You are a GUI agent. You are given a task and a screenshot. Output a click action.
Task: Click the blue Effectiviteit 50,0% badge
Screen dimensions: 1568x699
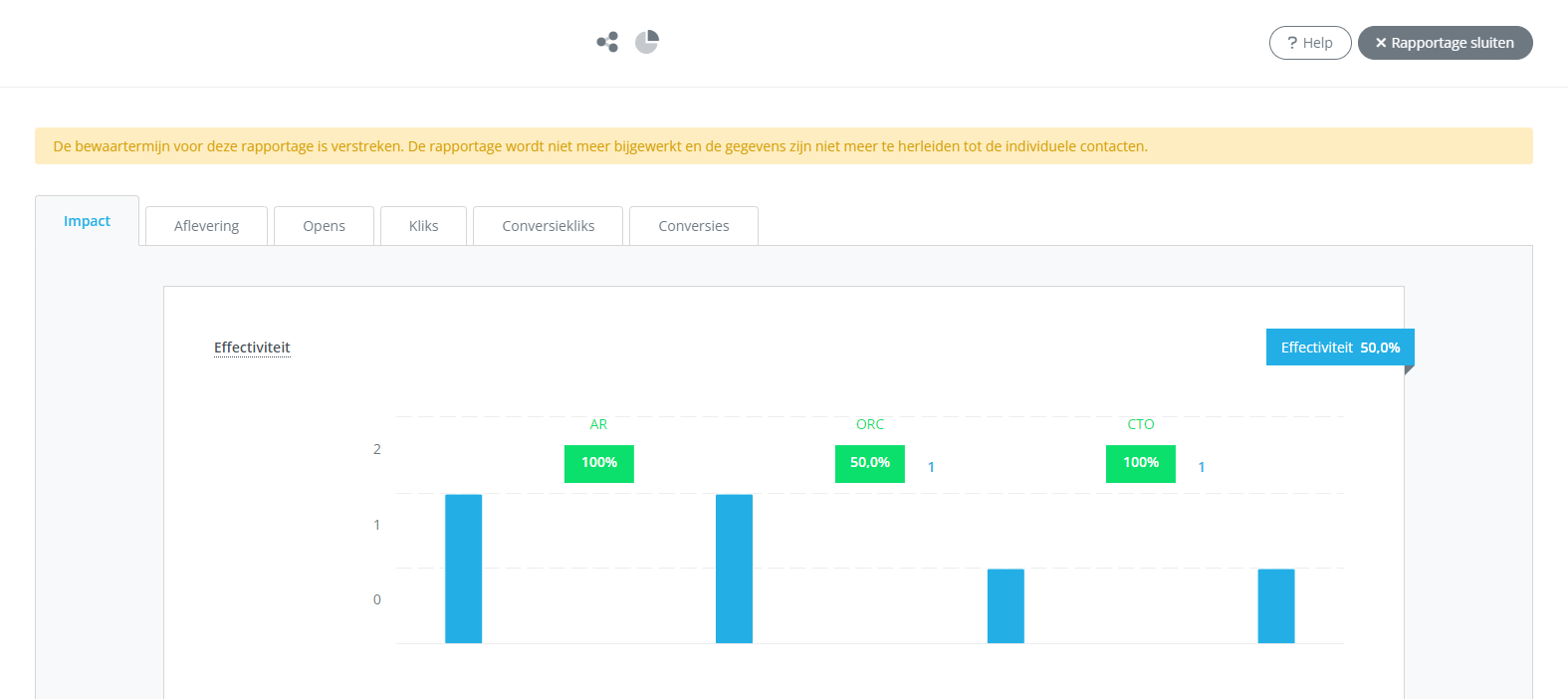coord(1339,348)
